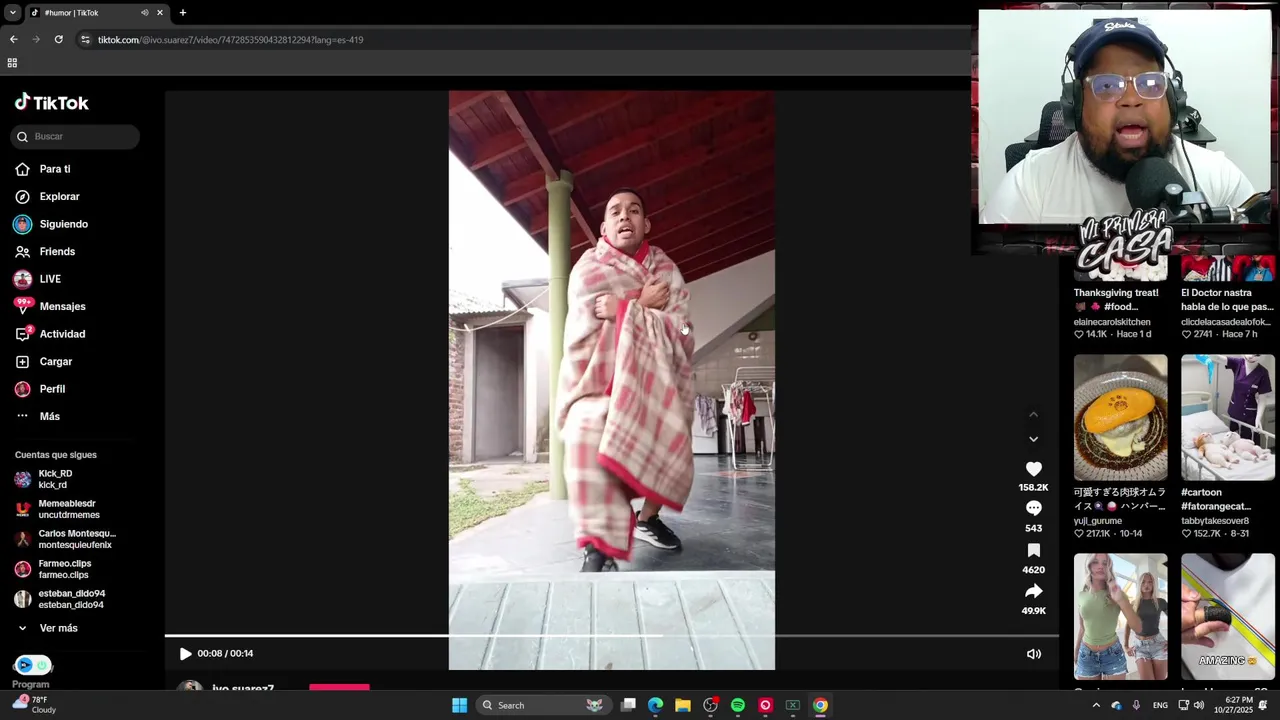This screenshot has height=720, width=1280.
Task: Open followed account Kick_RD
Action: (x=44, y=479)
